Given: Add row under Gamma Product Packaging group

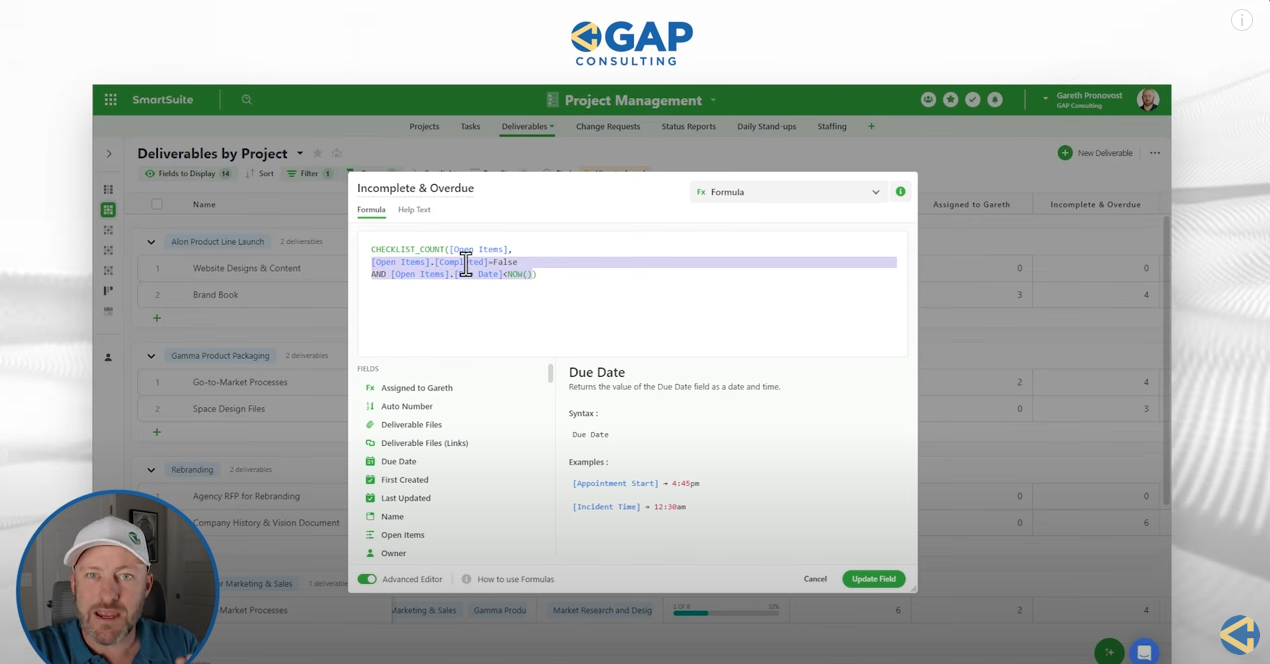Looking at the screenshot, I should coord(157,432).
